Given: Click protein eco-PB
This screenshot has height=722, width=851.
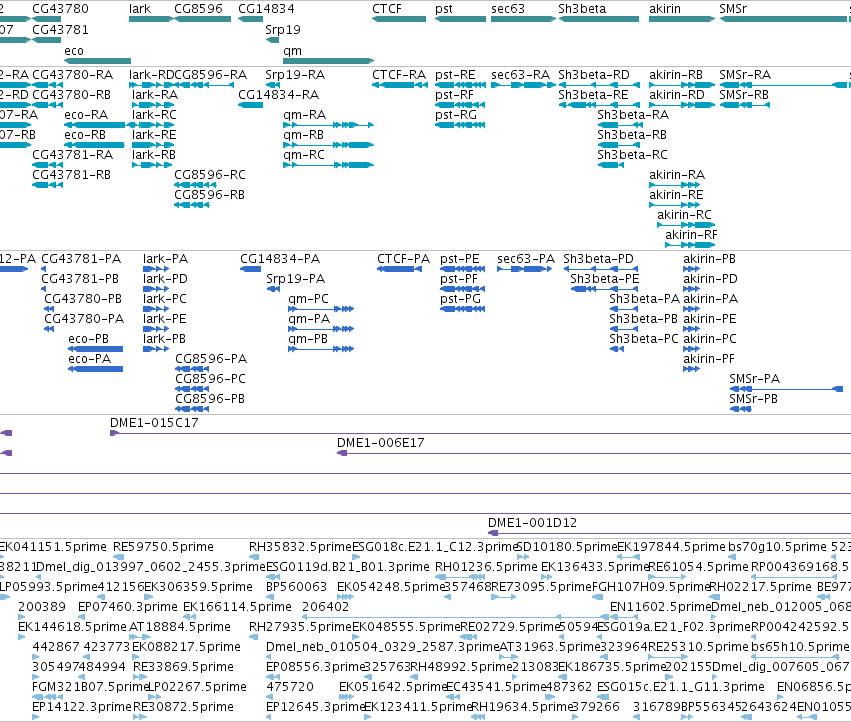Looking at the screenshot, I should (x=88, y=339).
